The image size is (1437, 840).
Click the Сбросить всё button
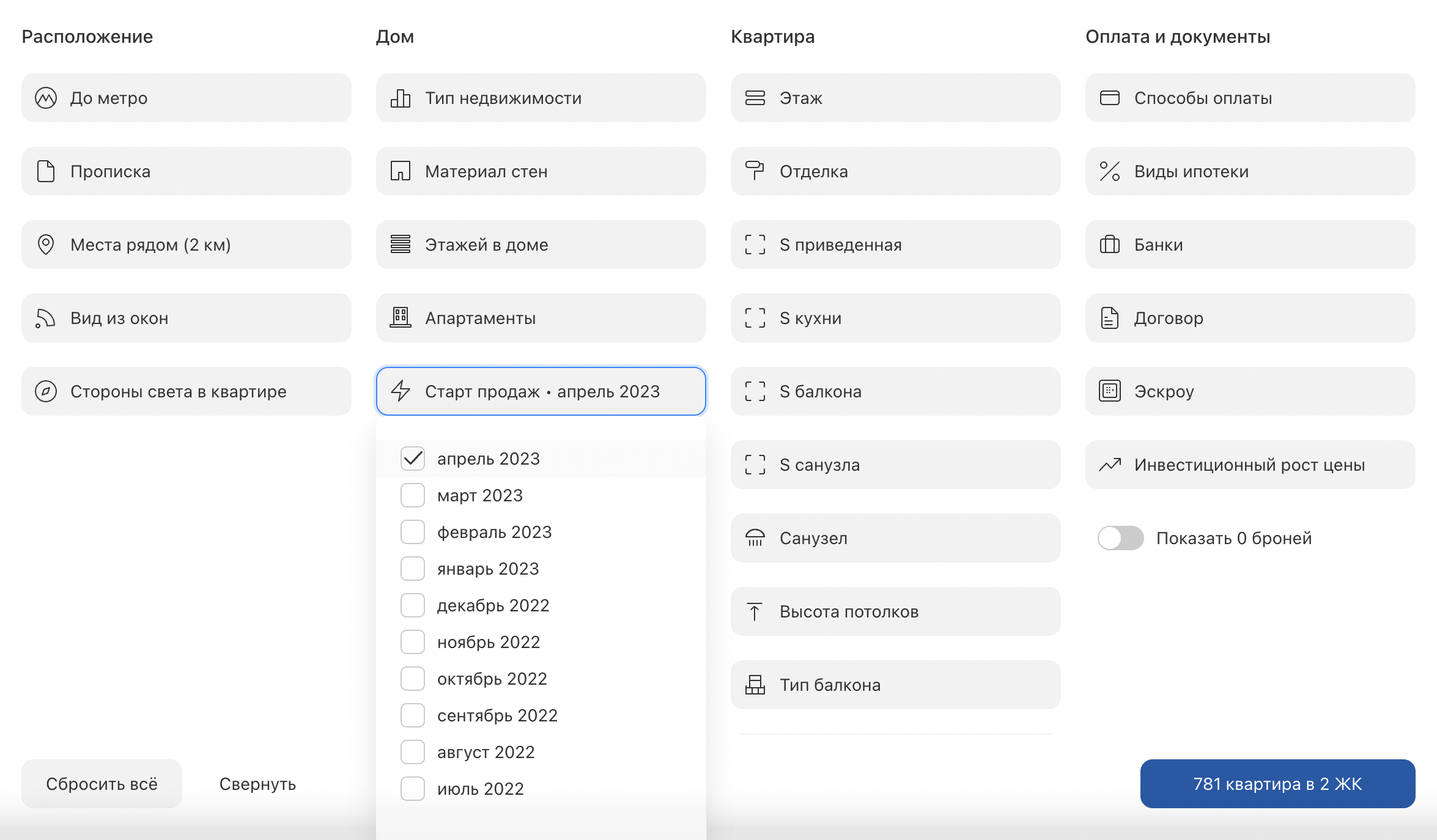(x=102, y=784)
